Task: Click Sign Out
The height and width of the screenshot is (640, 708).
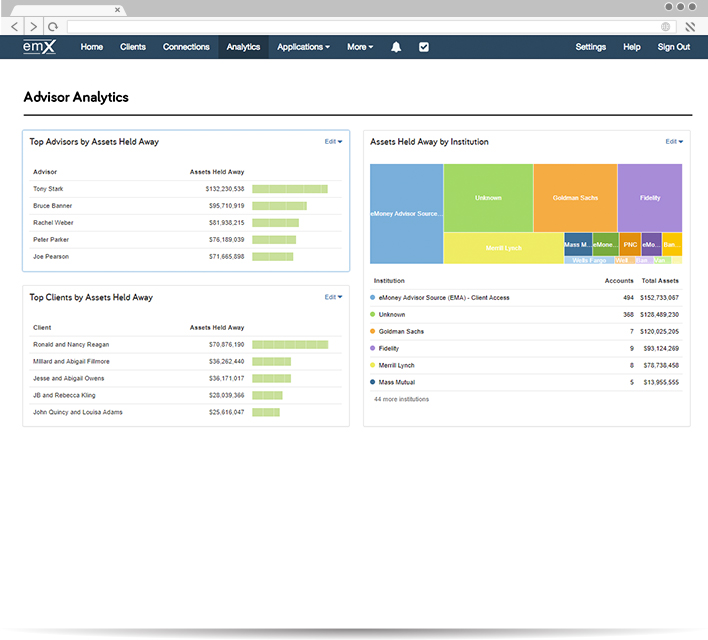Action: coord(674,47)
